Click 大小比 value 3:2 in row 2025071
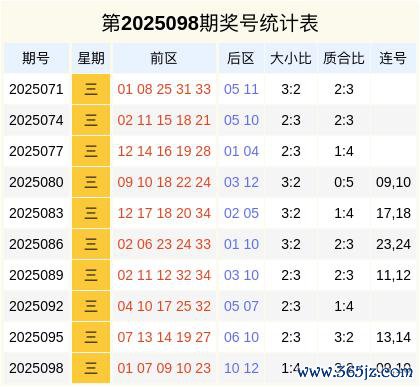 [x=291, y=89]
